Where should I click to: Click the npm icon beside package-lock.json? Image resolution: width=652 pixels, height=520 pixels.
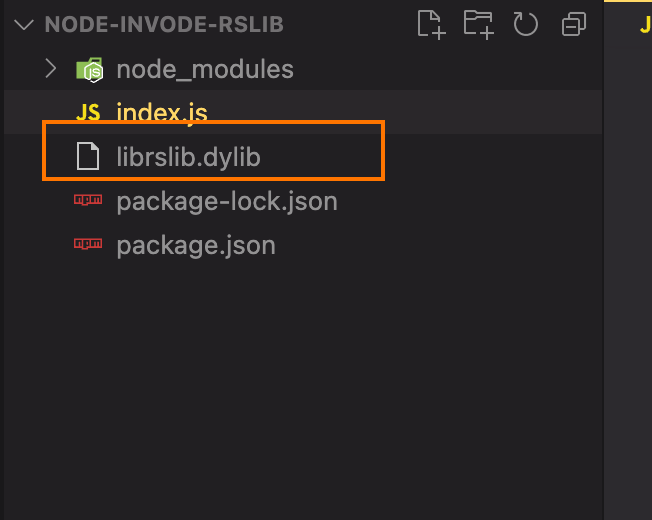[88, 200]
